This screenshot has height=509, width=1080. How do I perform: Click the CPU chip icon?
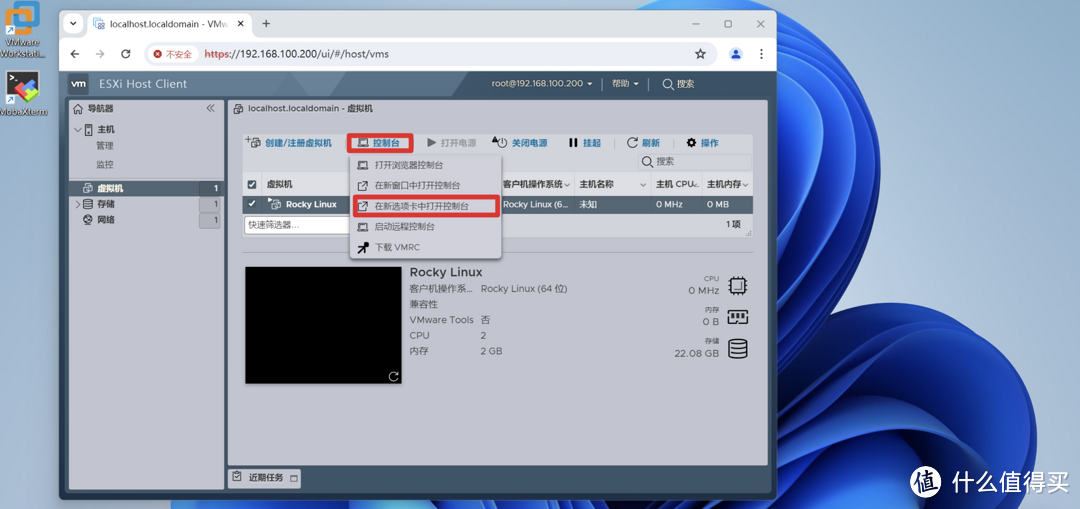[738, 286]
